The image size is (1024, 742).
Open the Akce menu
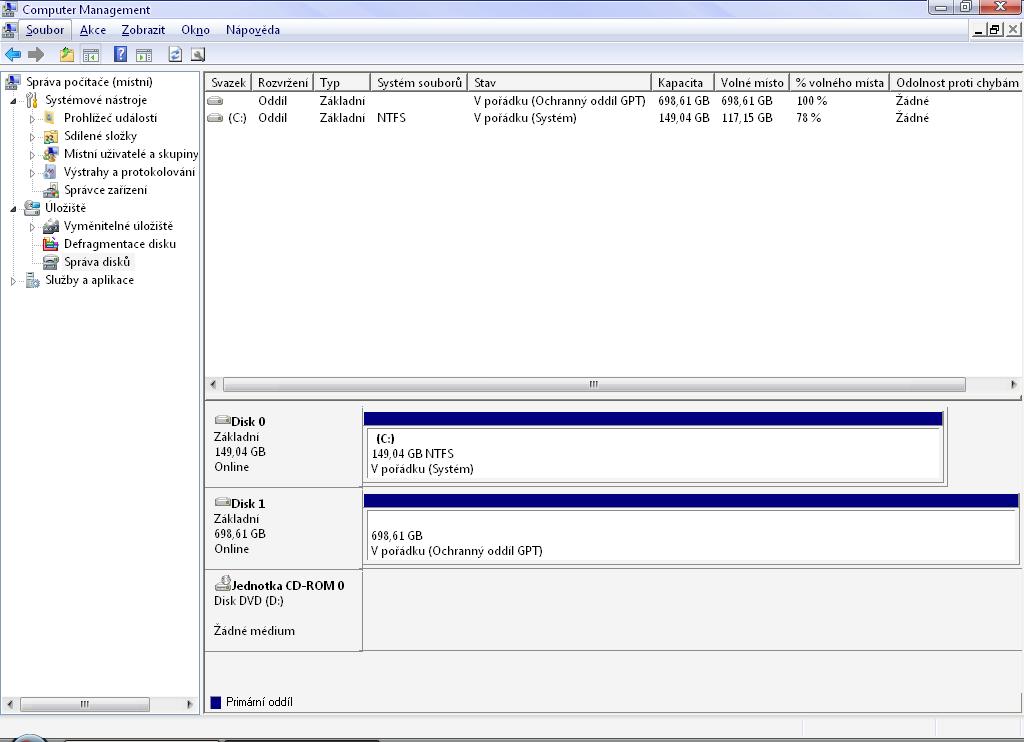(x=93, y=30)
